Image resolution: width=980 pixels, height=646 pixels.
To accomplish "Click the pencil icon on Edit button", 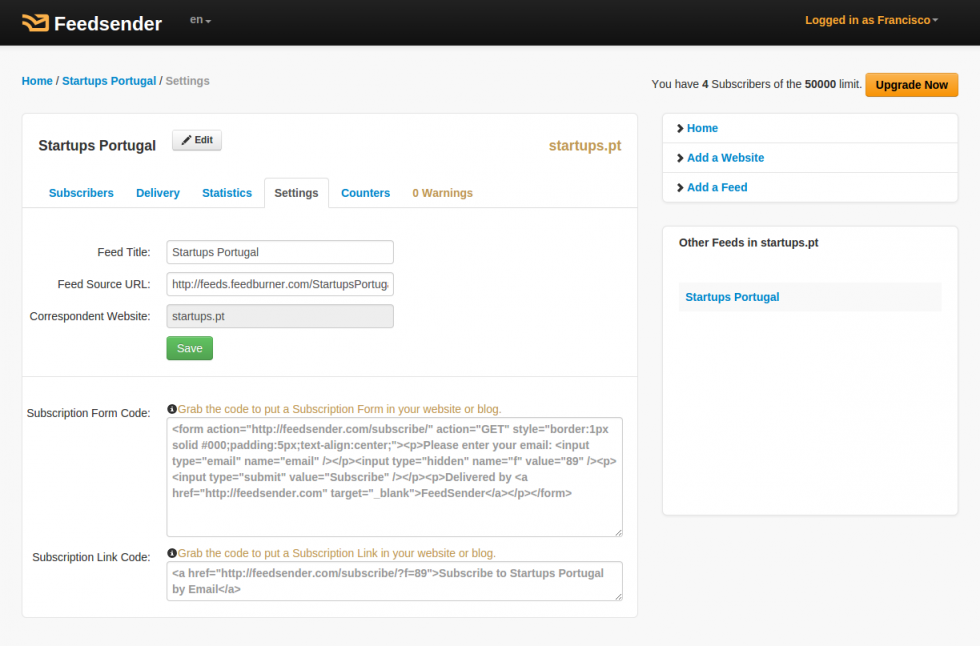I will (x=186, y=140).
